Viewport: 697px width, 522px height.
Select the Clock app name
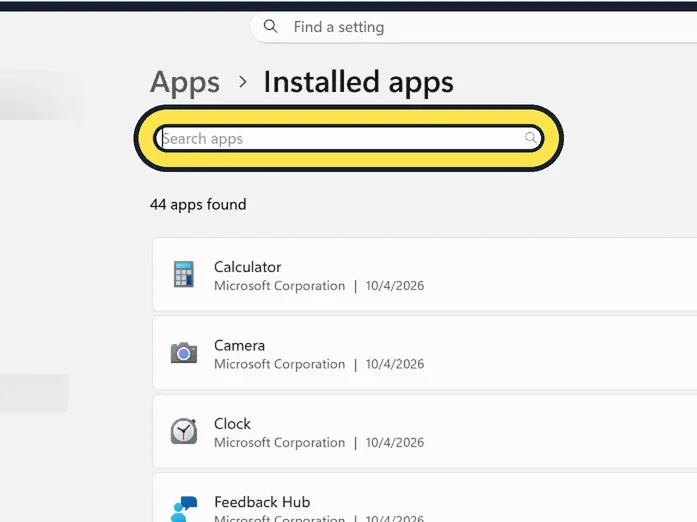click(232, 424)
